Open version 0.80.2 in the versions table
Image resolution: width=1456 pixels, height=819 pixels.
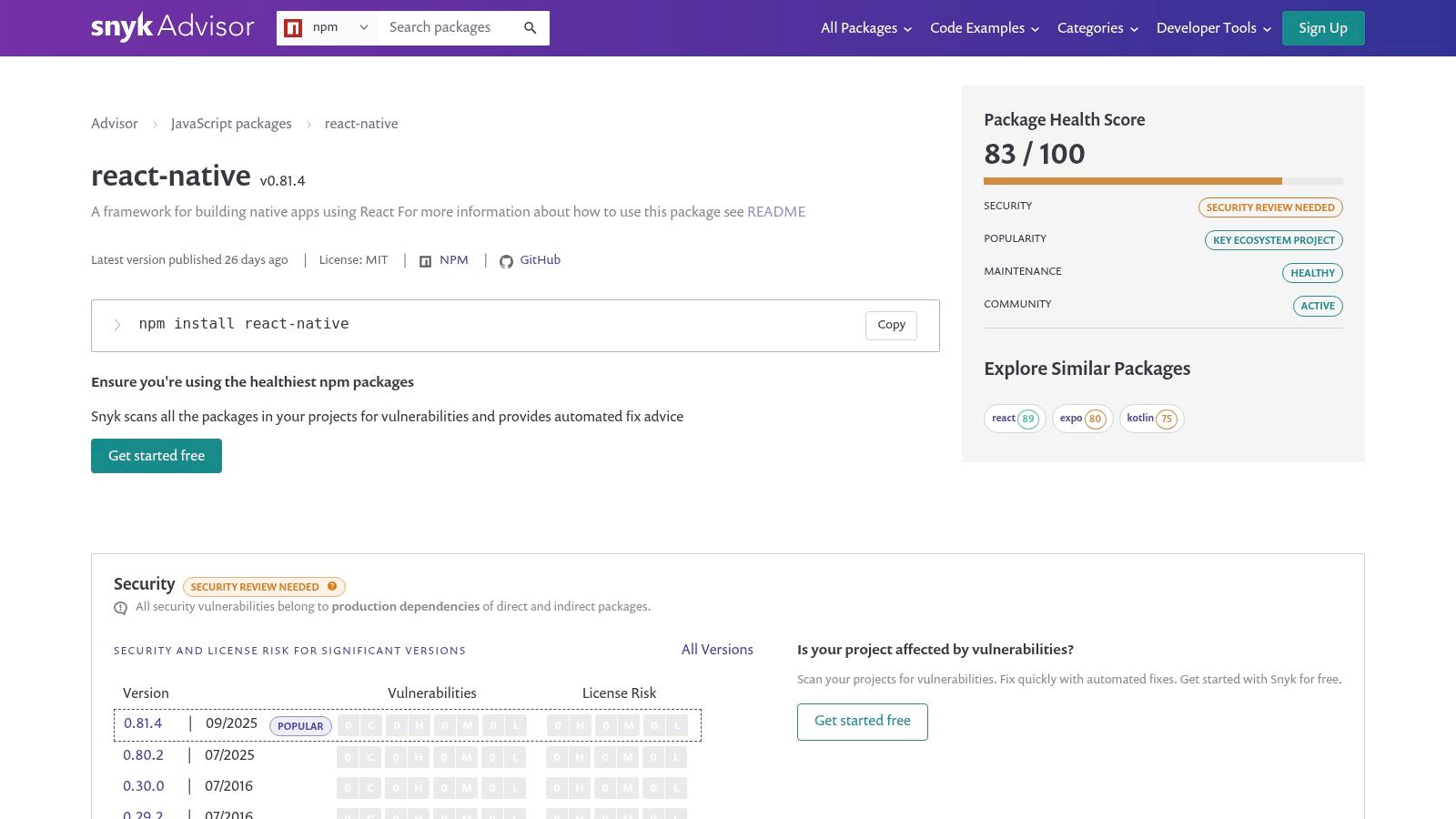pyautogui.click(x=144, y=755)
